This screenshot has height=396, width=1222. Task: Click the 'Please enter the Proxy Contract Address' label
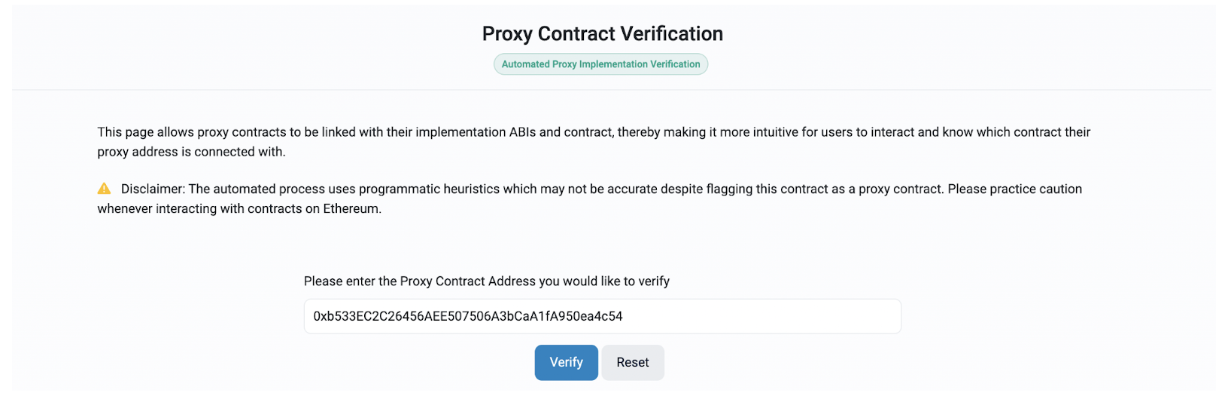coord(487,281)
